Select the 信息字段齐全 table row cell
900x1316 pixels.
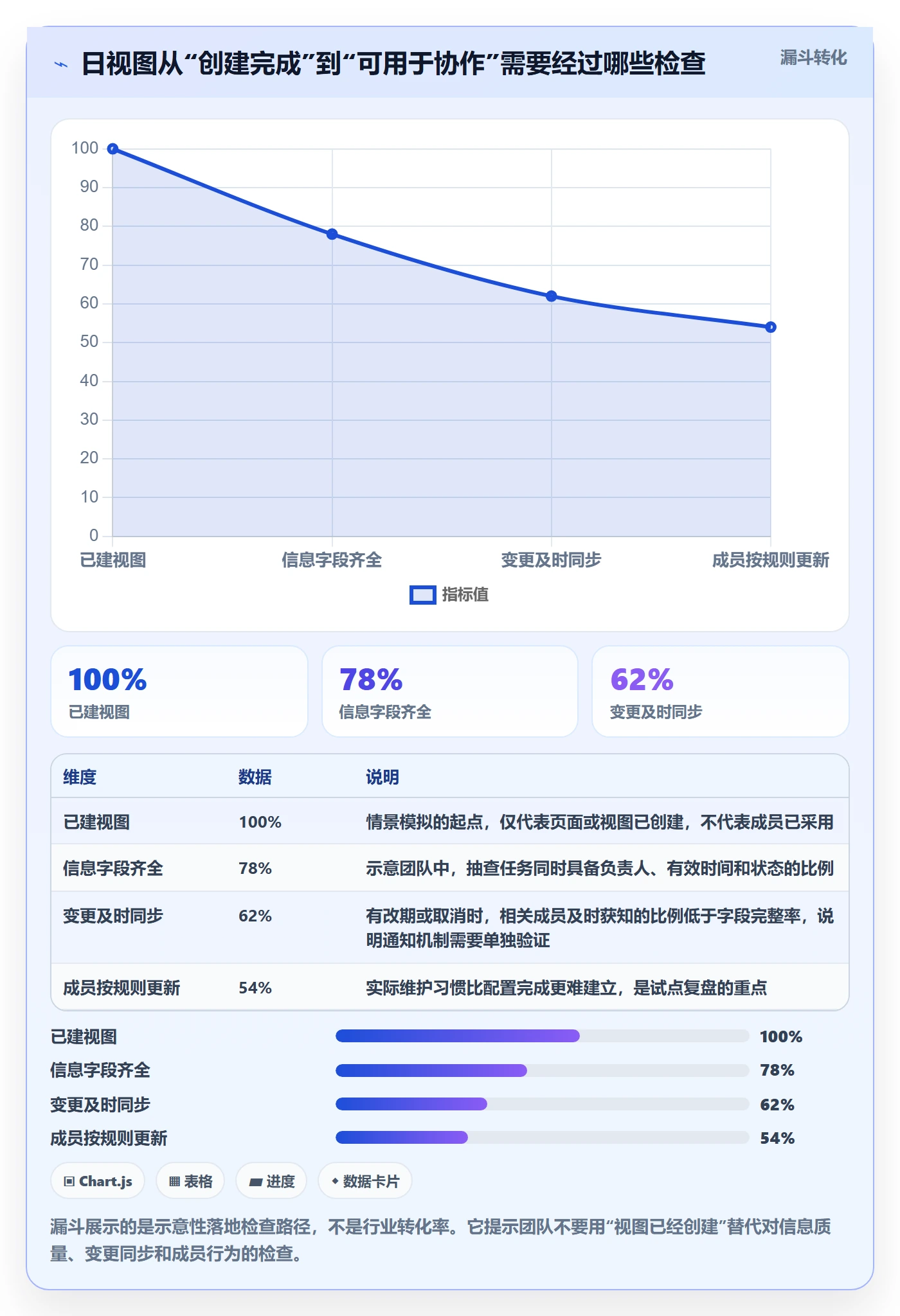[x=113, y=868]
